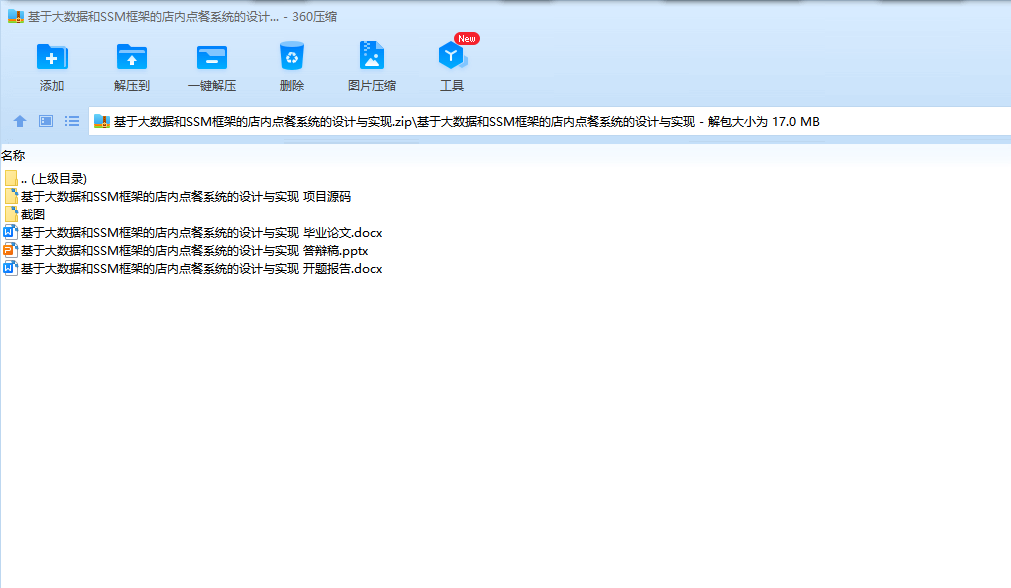Click the folder icon of 项目源码
The width and height of the screenshot is (1011, 588).
click(x=11, y=196)
